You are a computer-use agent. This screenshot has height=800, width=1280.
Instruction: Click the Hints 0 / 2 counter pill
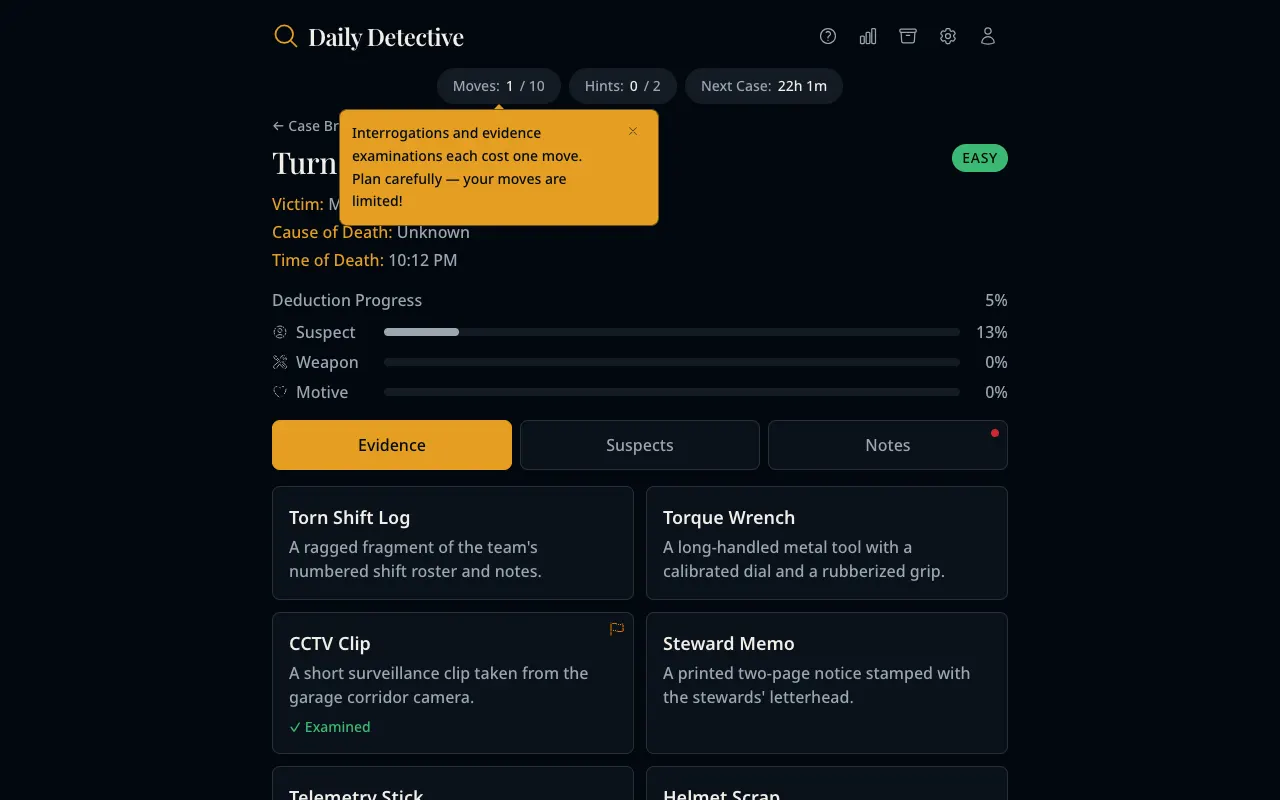(623, 86)
